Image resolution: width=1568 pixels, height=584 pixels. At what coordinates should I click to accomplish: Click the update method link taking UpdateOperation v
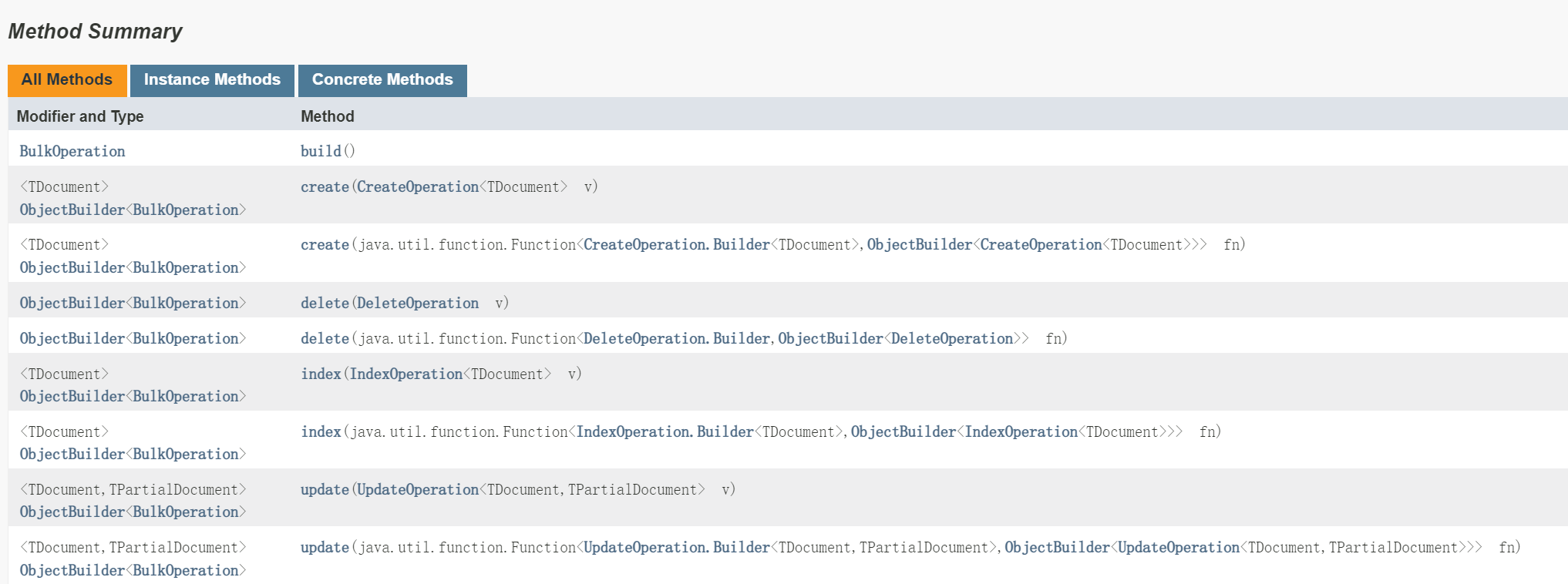[x=325, y=489]
